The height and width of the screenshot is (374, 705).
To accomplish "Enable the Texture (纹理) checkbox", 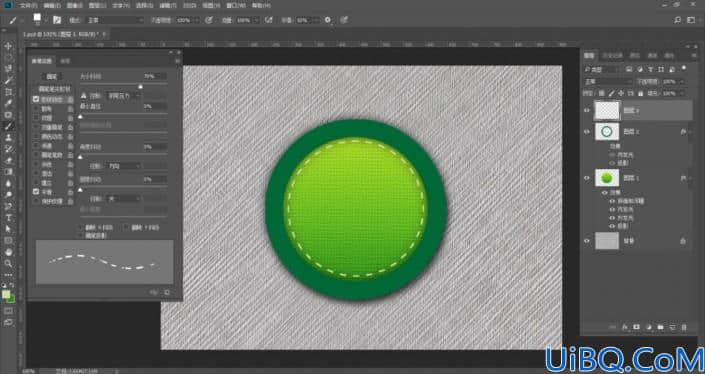I will click(x=36, y=118).
